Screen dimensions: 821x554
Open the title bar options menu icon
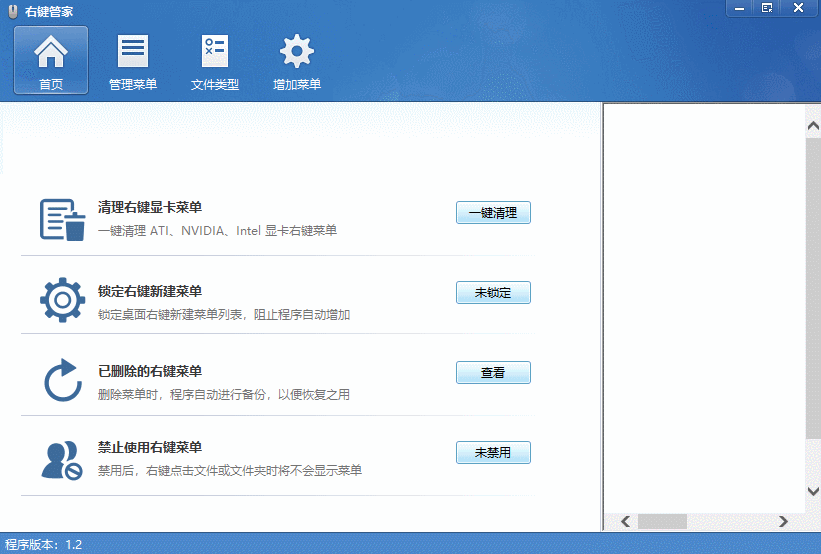pyautogui.click(x=767, y=8)
